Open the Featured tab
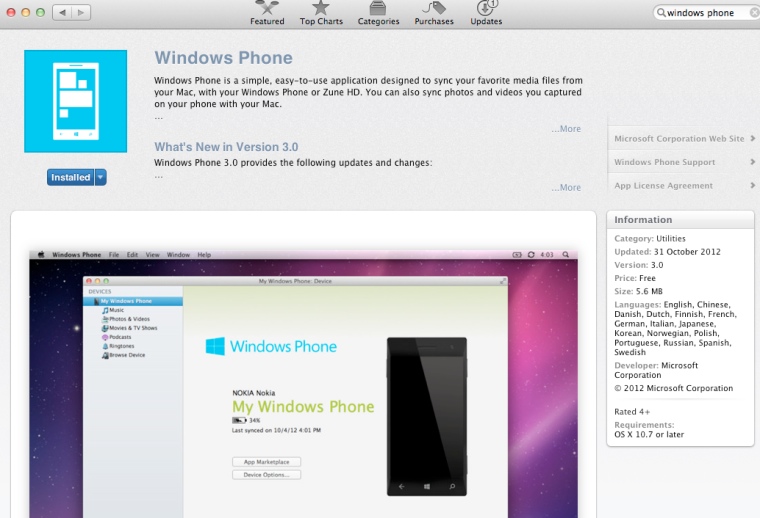Viewport: 760px width, 518px height. click(267, 14)
